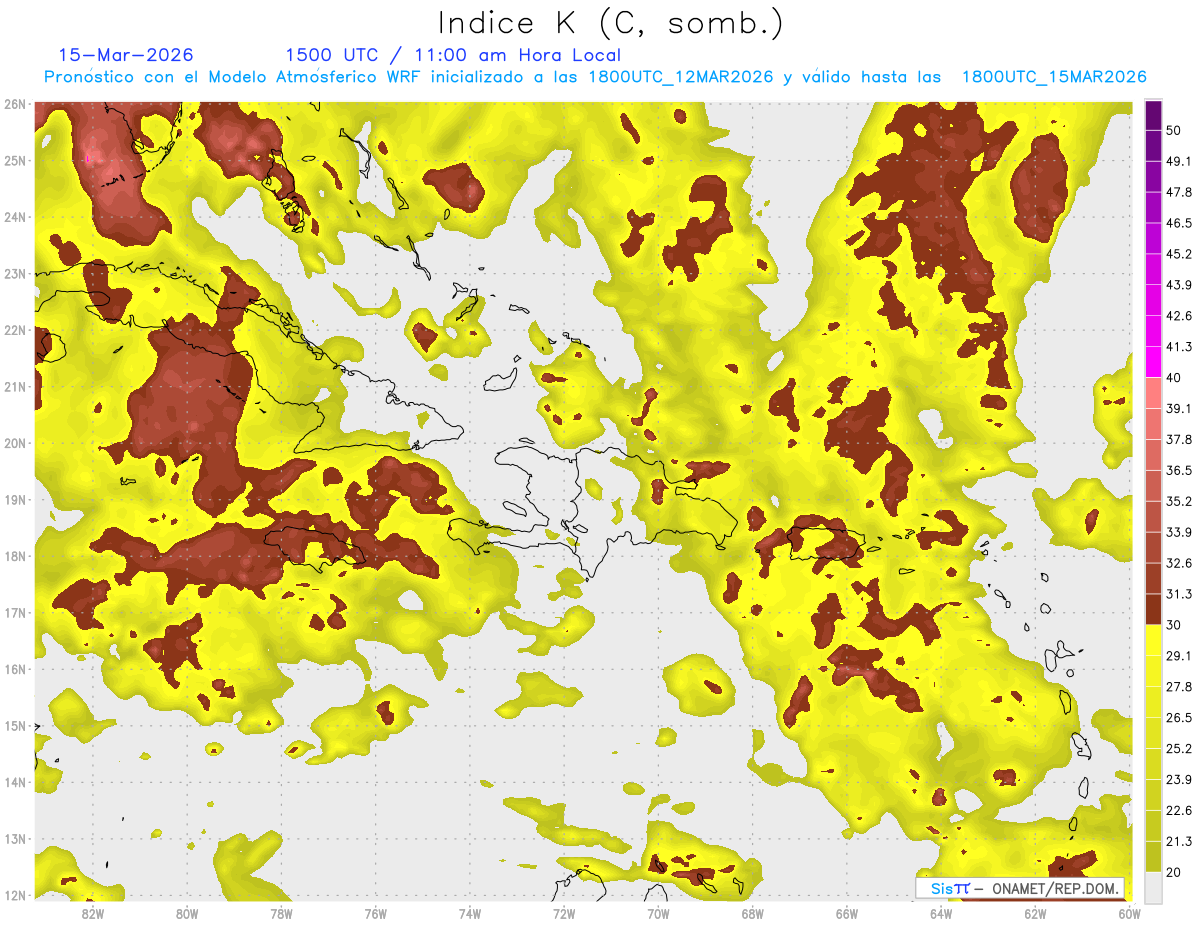Click the legend value 33.9
The image size is (1200, 927).
[1178, 532]
